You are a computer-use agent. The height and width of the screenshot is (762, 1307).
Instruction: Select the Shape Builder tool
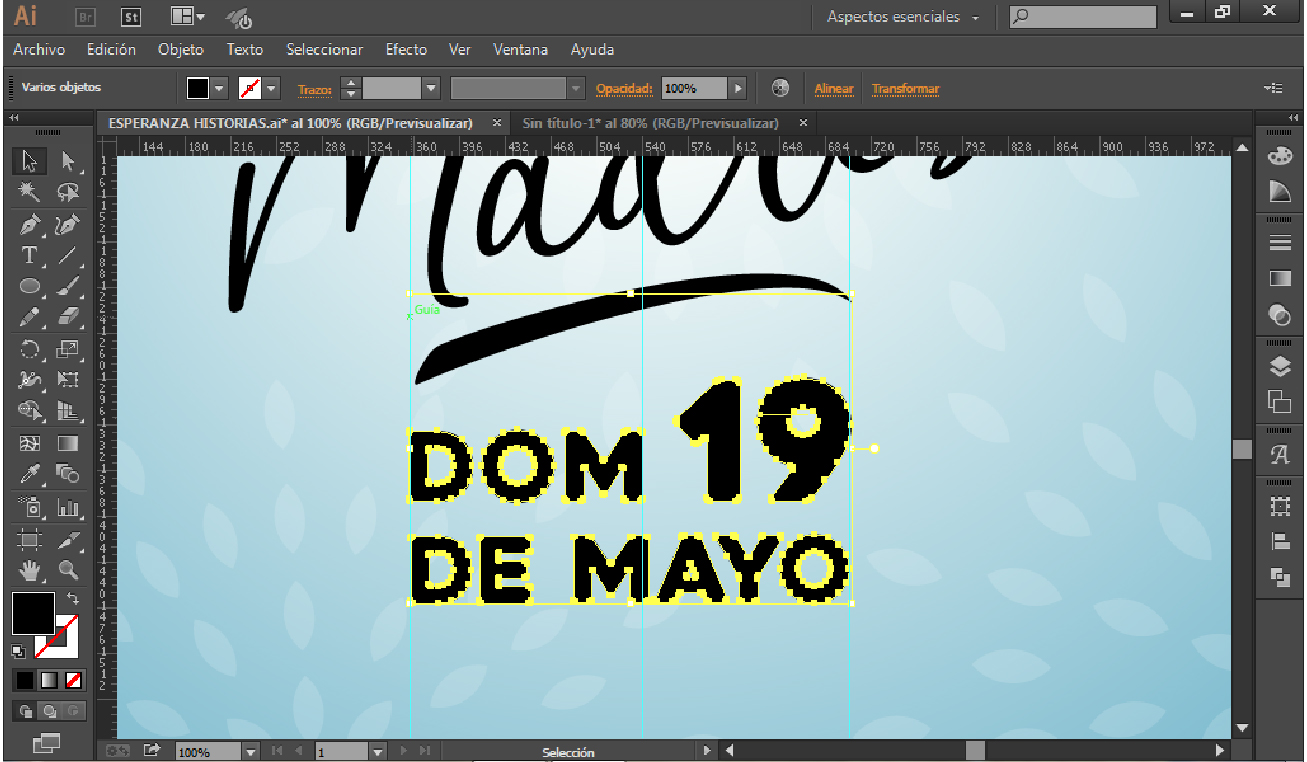pyautogui.click(x=30, y=411)
